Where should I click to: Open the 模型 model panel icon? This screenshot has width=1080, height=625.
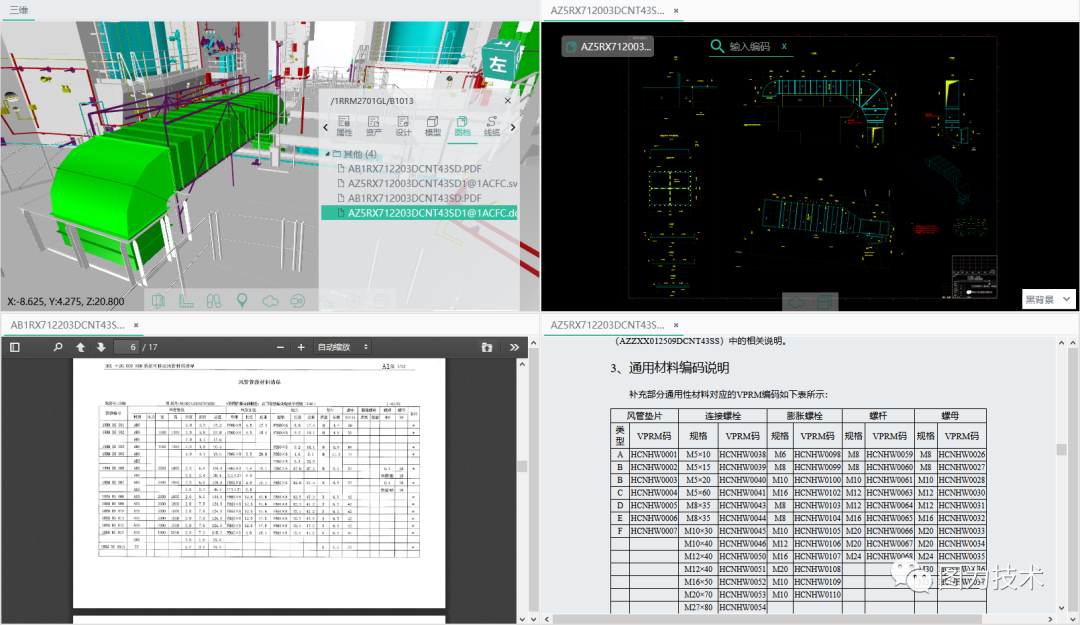click(433, 126)
